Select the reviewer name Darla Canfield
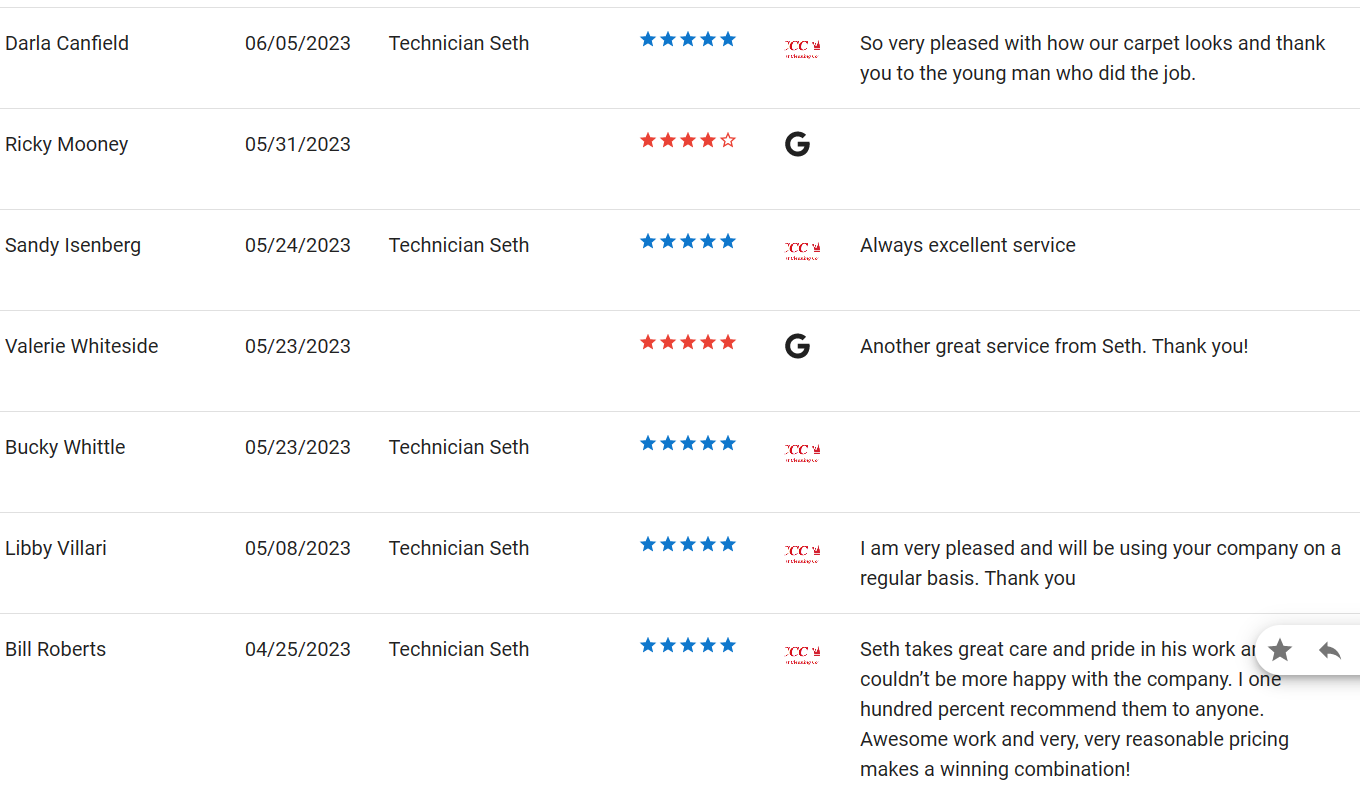Image resolution: width=1360 pixels, height=796 pixels. pos(67,43)
